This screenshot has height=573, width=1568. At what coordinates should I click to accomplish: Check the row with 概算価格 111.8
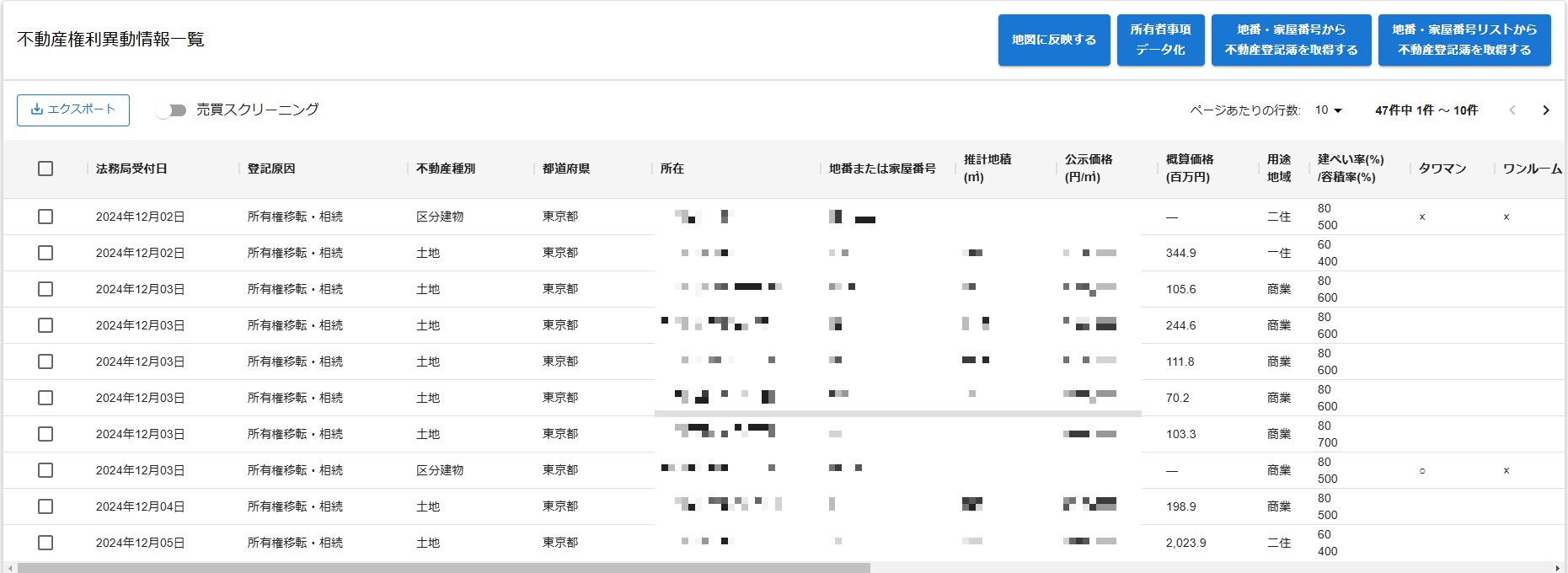tap(45, 361)
